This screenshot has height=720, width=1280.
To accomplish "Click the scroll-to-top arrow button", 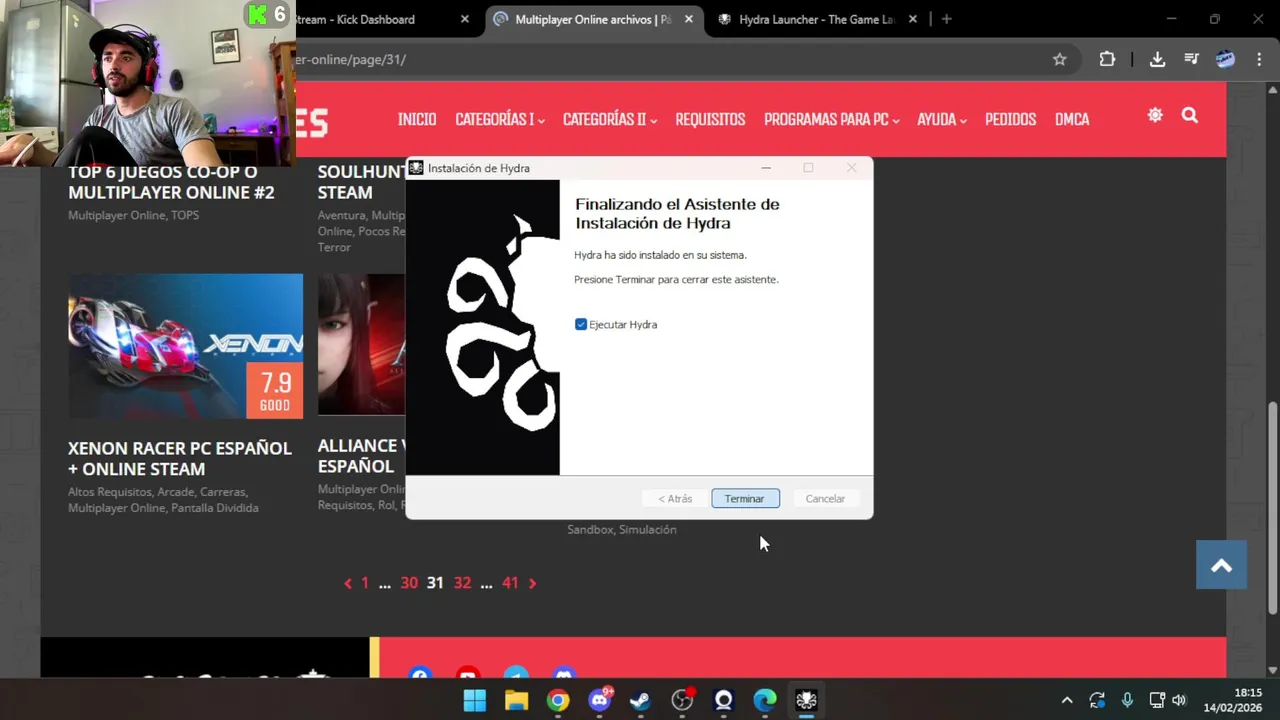I will point(1221,565).
